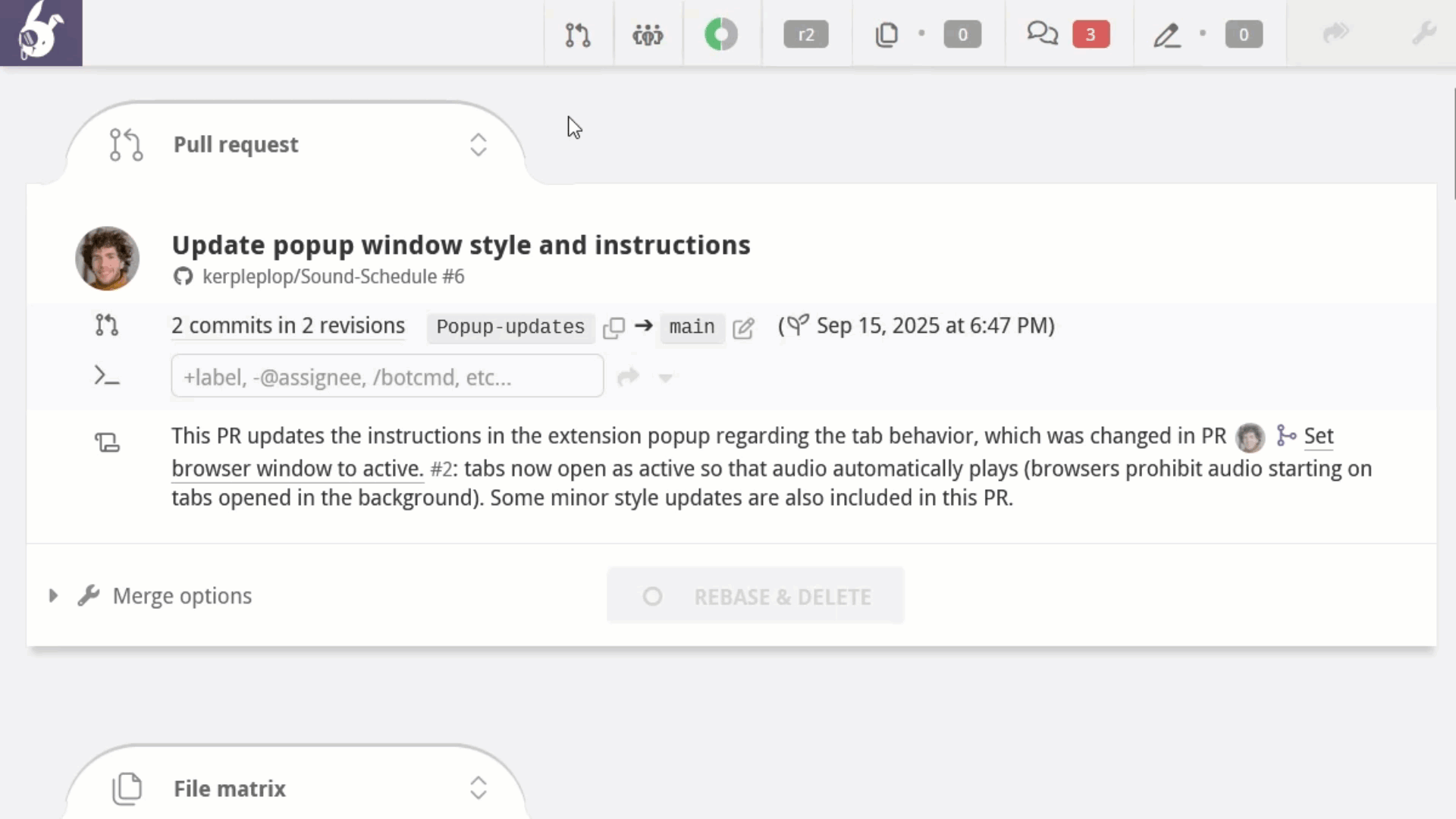Click the drafts pencil icon
Viewport: 1456px width, 819px height.
coord(1167,34)
